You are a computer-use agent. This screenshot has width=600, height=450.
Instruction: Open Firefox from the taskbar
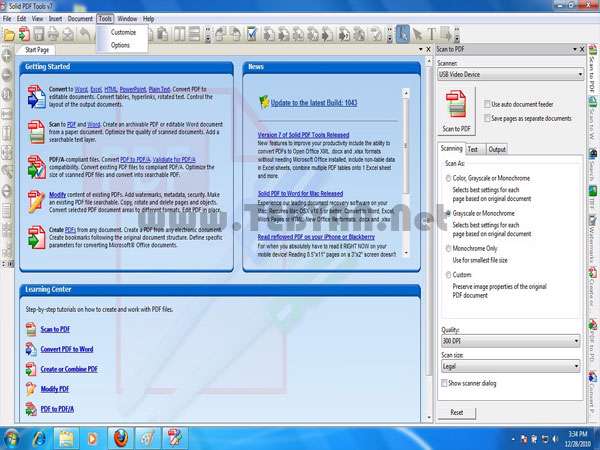[x=121, y=438]
